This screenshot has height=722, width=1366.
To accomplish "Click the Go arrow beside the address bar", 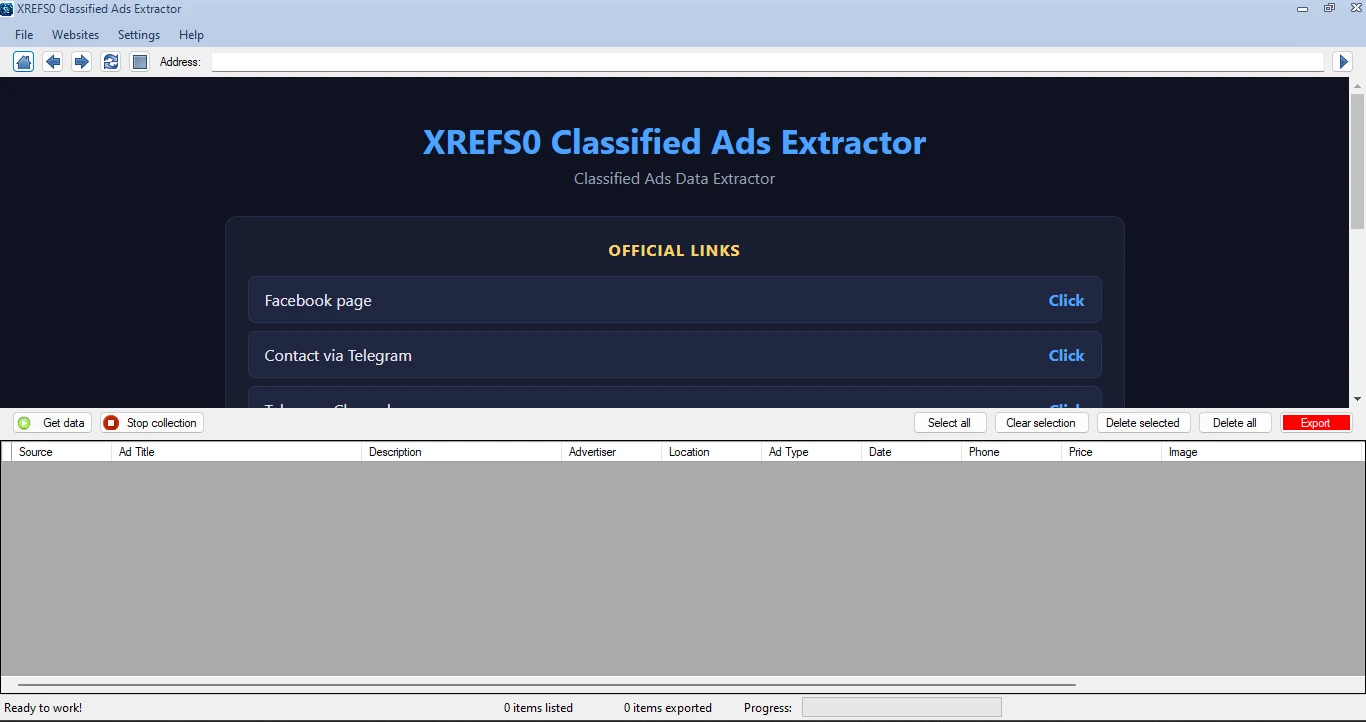I will [1344, 62].
